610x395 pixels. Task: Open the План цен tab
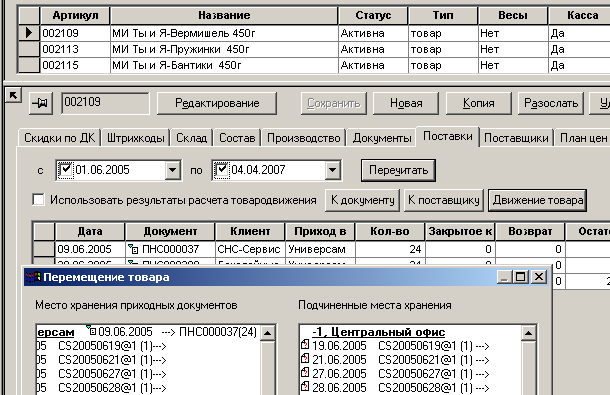point(583,138)
